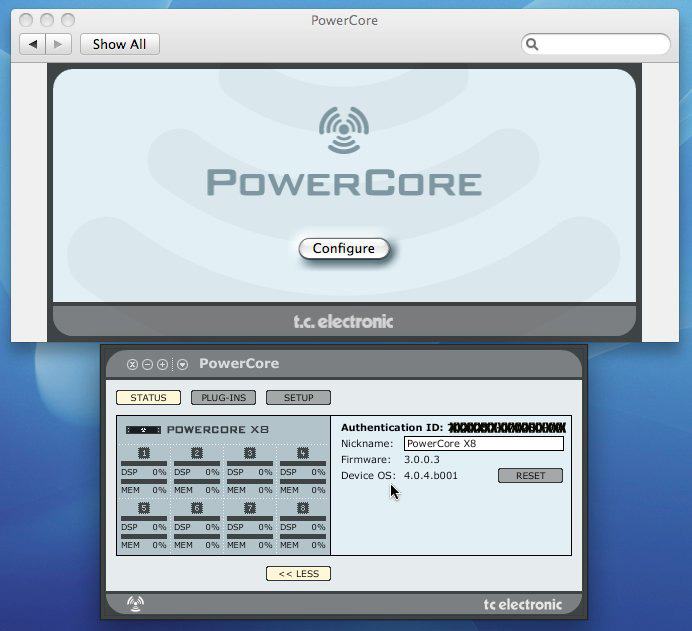This screenshot has width=692, height=631.
Task: Click the Device OS value 4.0.4.b001
Action: [431, 476]
